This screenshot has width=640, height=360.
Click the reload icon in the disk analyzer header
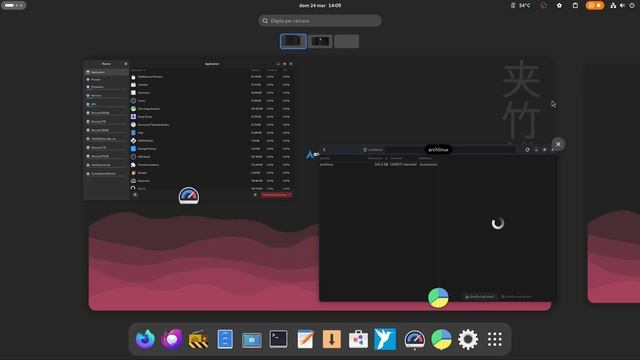click(527, 150)
